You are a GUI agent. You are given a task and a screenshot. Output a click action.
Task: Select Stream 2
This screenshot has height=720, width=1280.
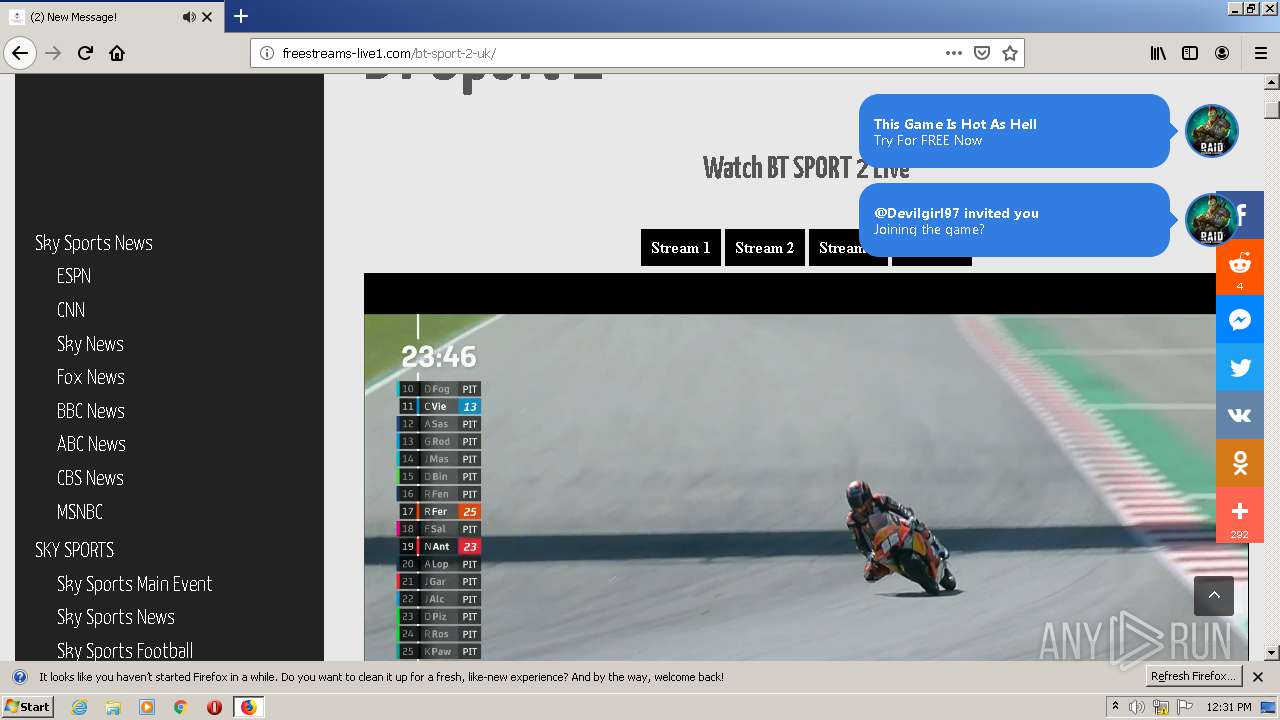[x=764, y=248]
